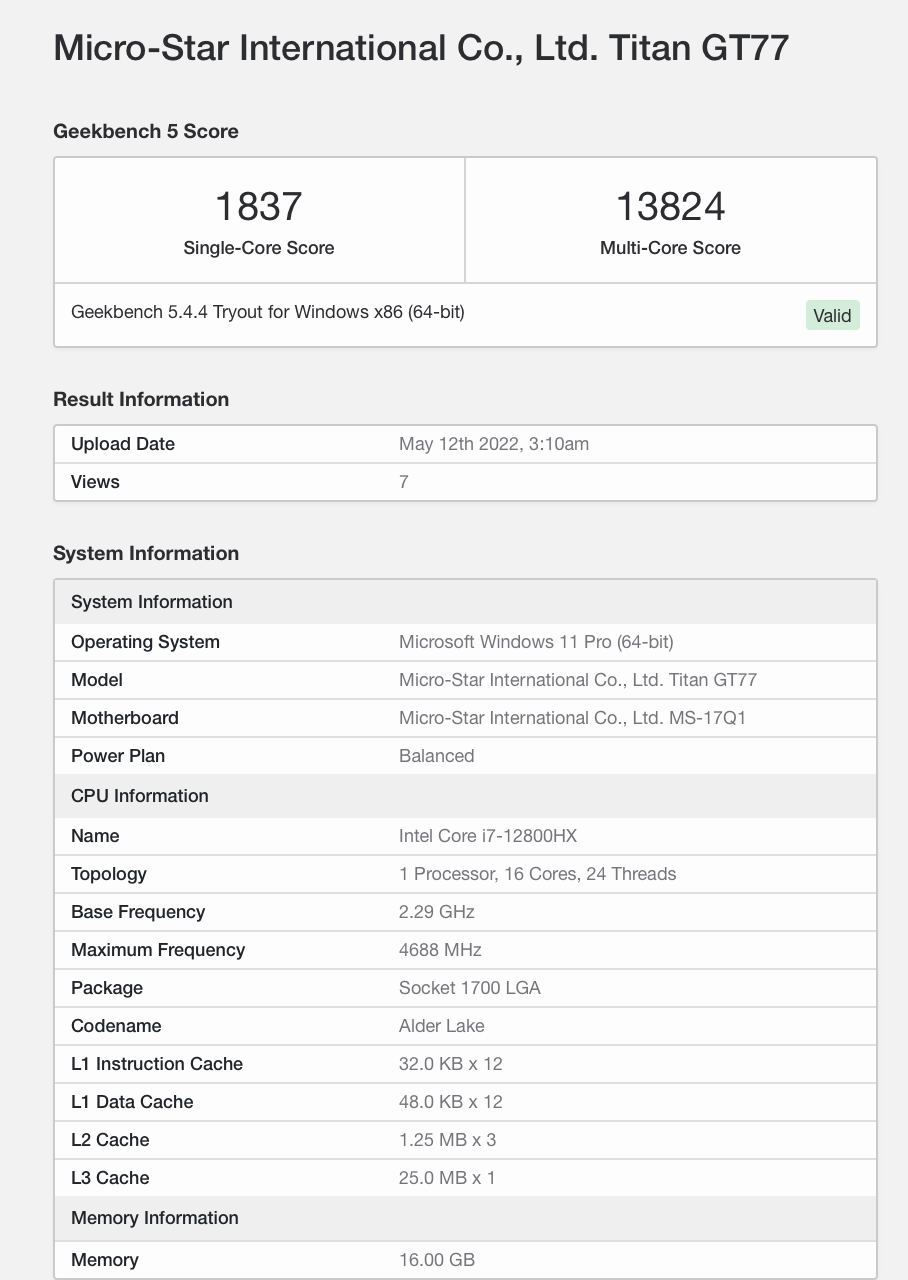The image size is (908, 1280).
Task: Select the Memory value 16.00 GB
Action: 437,1260
